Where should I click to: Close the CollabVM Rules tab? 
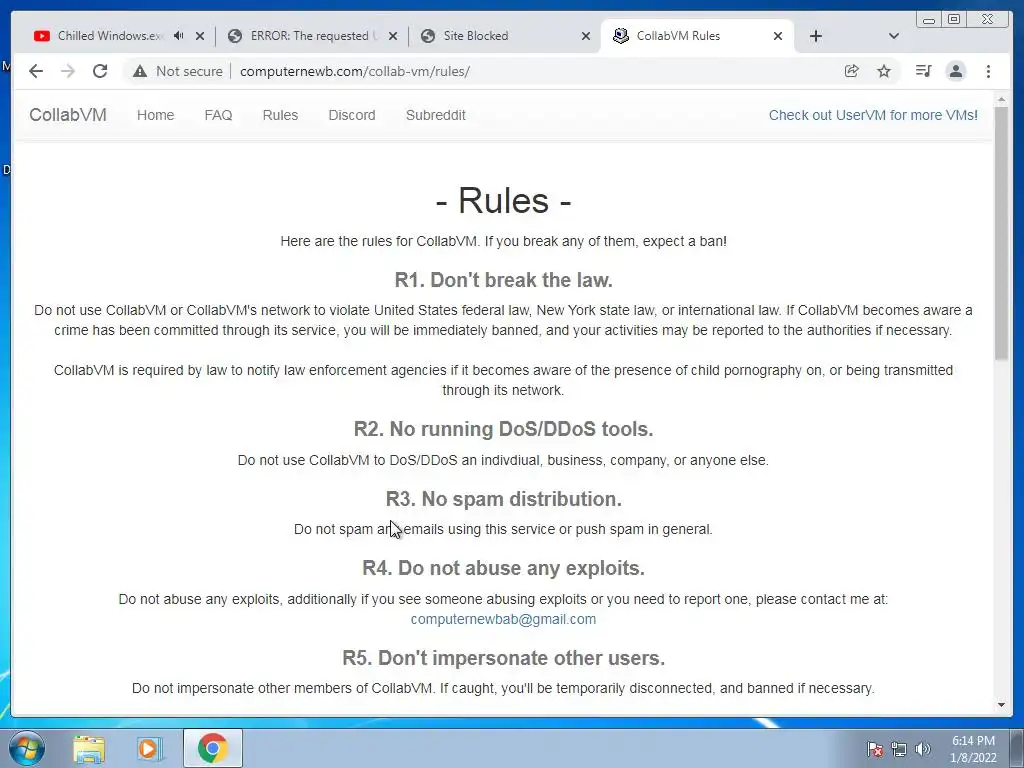(778, 36)
